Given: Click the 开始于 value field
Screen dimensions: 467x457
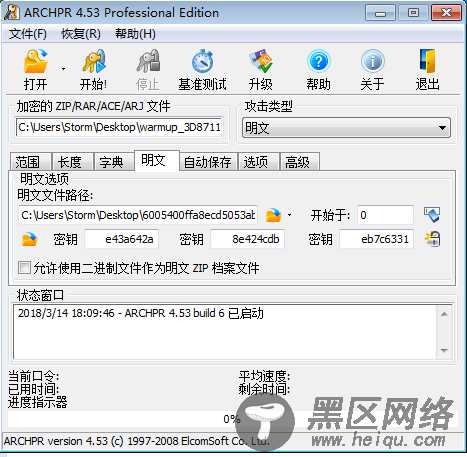Looking at the screenshot, I should tap(385, 215).
